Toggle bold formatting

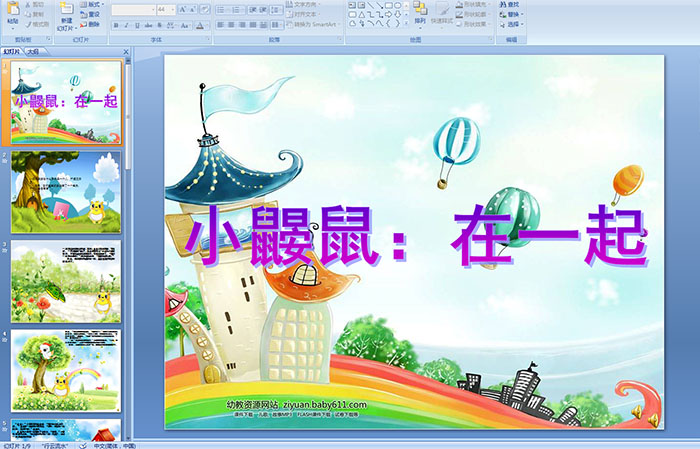tap(115, 24)
